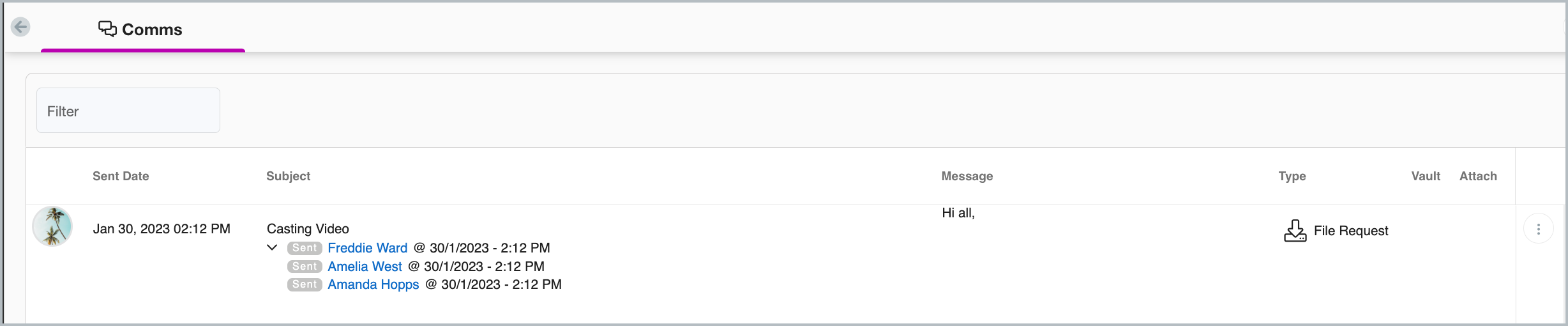Open Amelia West's profile link

coord(365,267)
